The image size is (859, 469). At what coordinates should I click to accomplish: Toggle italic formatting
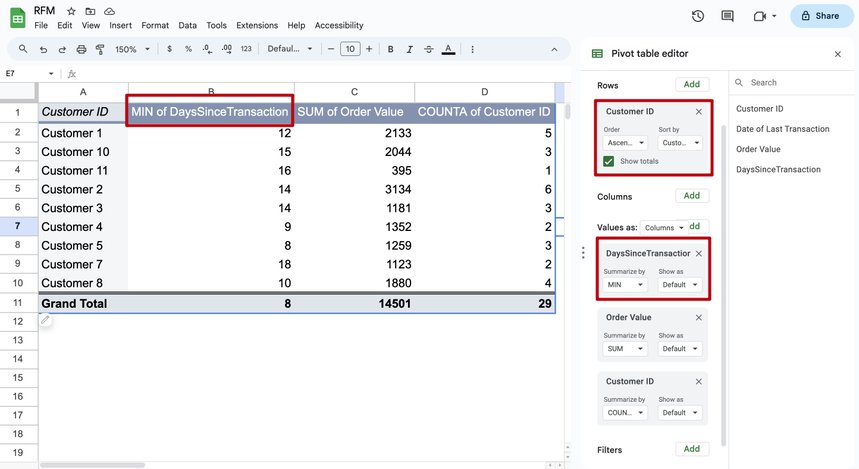(409, 49)
